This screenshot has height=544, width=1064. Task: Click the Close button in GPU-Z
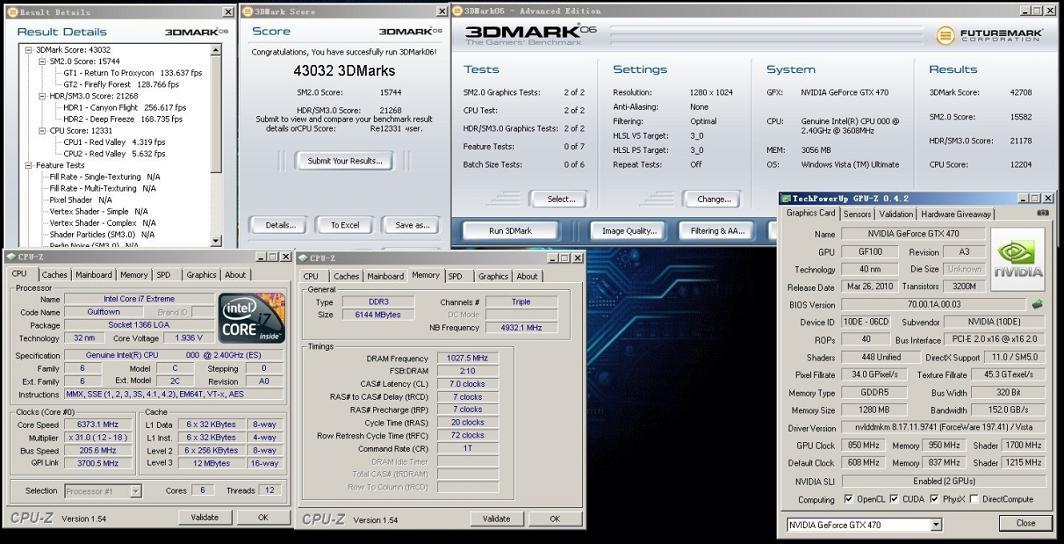(x=1025, y=523)
